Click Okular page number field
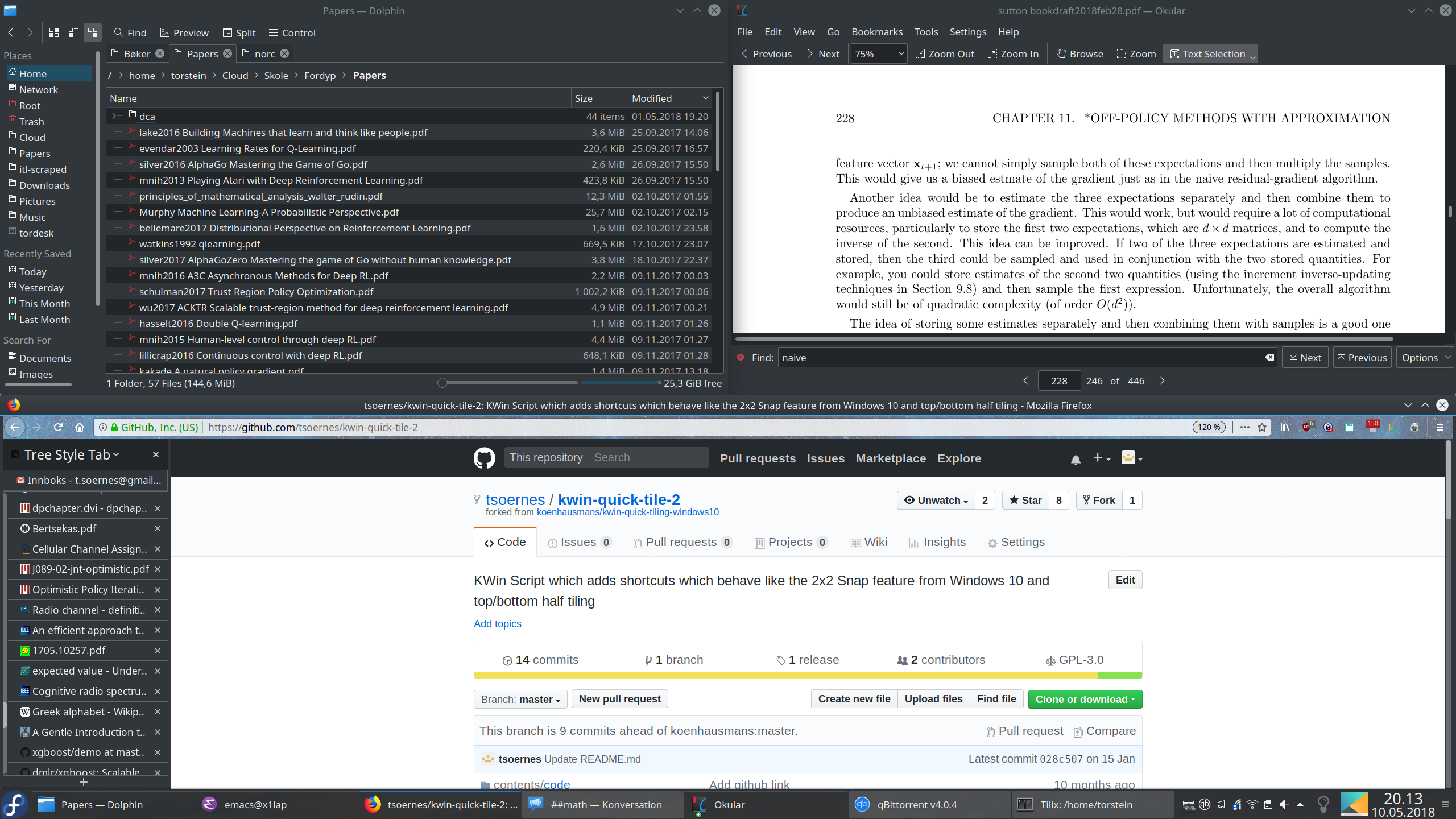Viewport: 1456px width, 819px height. pos(1059,380)
